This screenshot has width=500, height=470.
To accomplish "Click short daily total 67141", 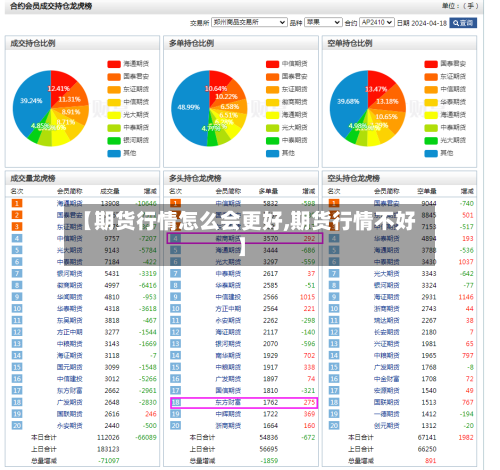I will click(x=427, y=437).
